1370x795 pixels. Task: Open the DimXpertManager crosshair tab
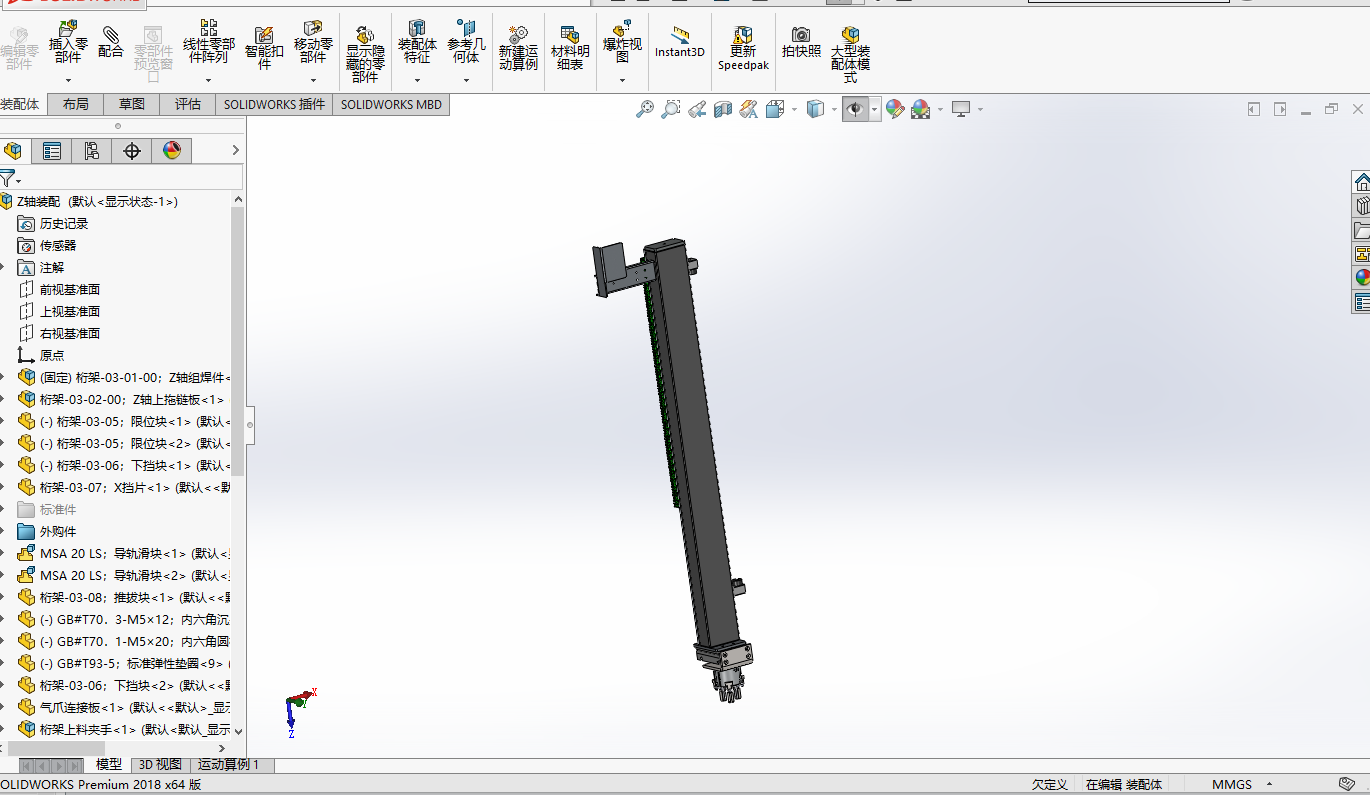point(132,151)
